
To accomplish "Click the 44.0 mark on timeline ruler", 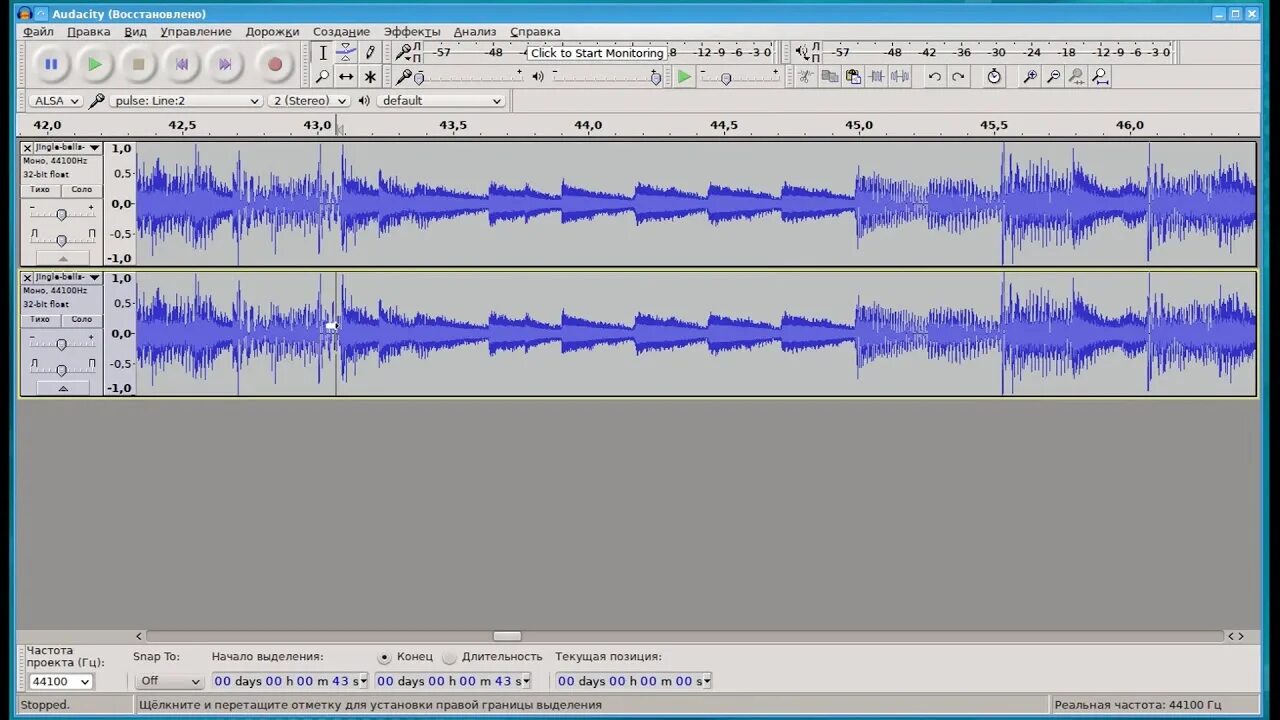I will [588, 125].
